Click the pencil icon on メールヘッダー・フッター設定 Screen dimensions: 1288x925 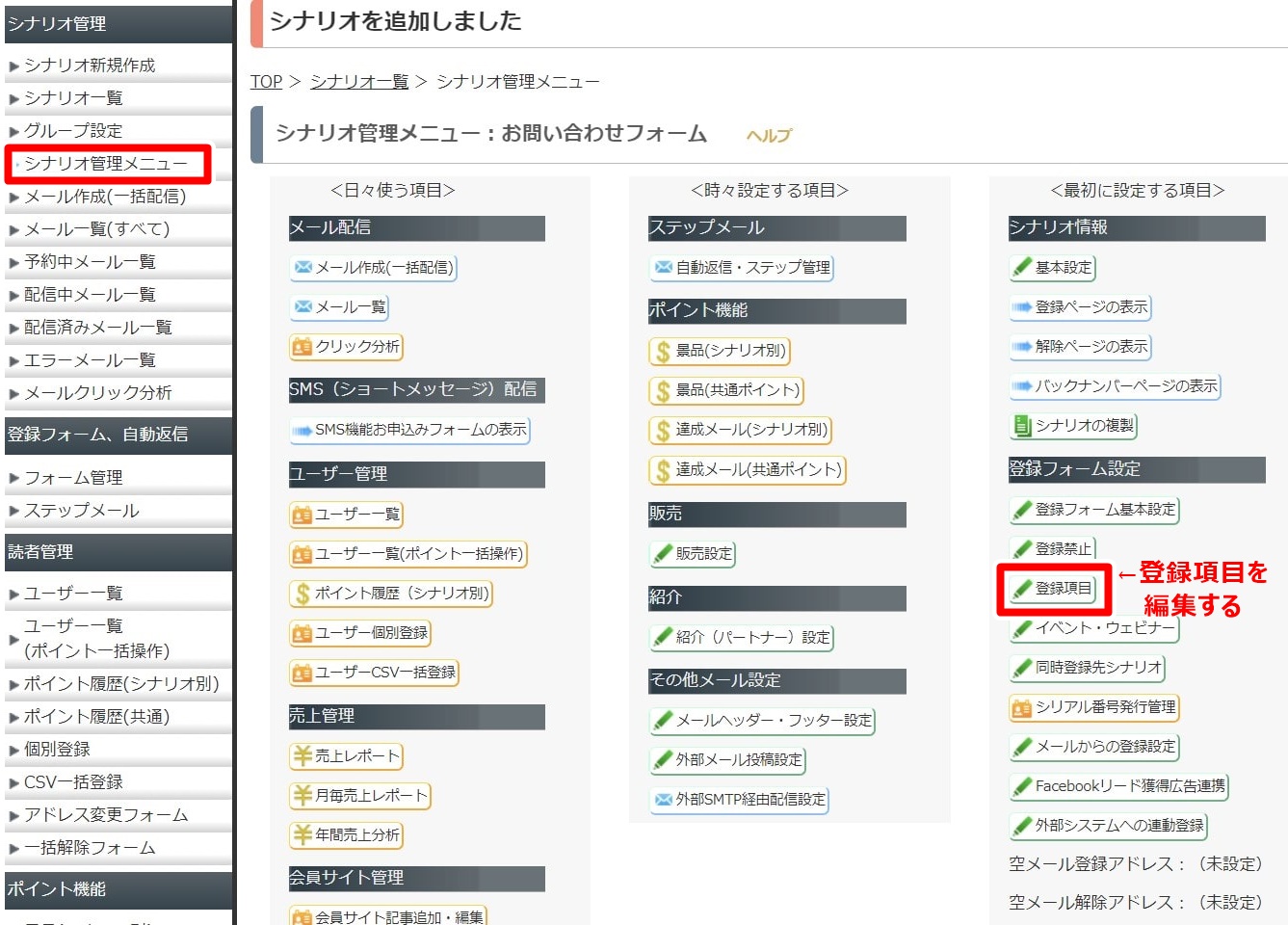pyautogui.click(x=663, y=721)
